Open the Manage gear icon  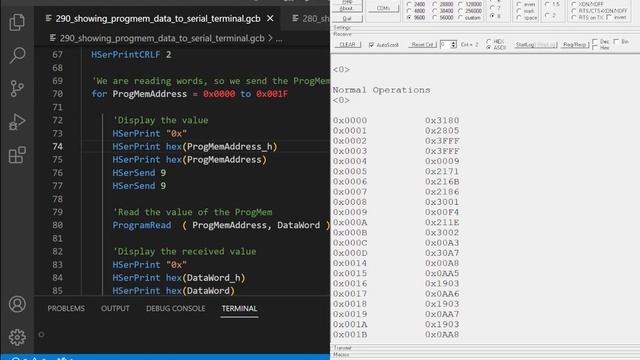tap(17, 337)
